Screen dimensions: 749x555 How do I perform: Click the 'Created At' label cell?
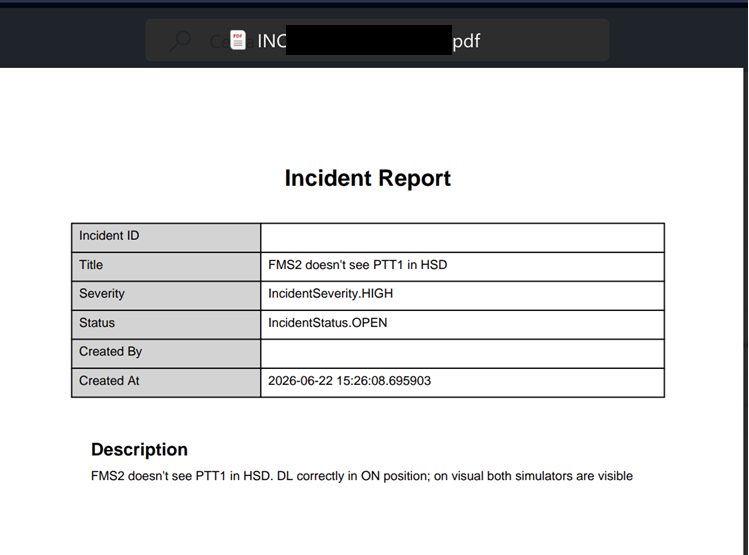pos(166,383)
